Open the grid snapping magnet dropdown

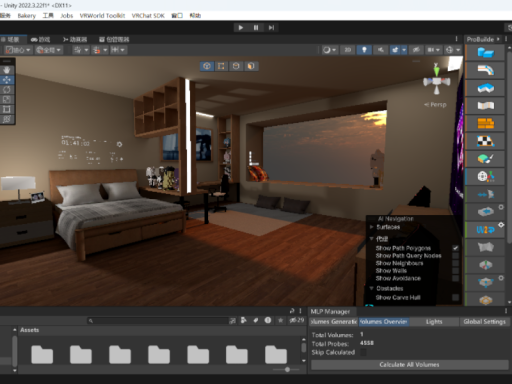click(105, 50)
